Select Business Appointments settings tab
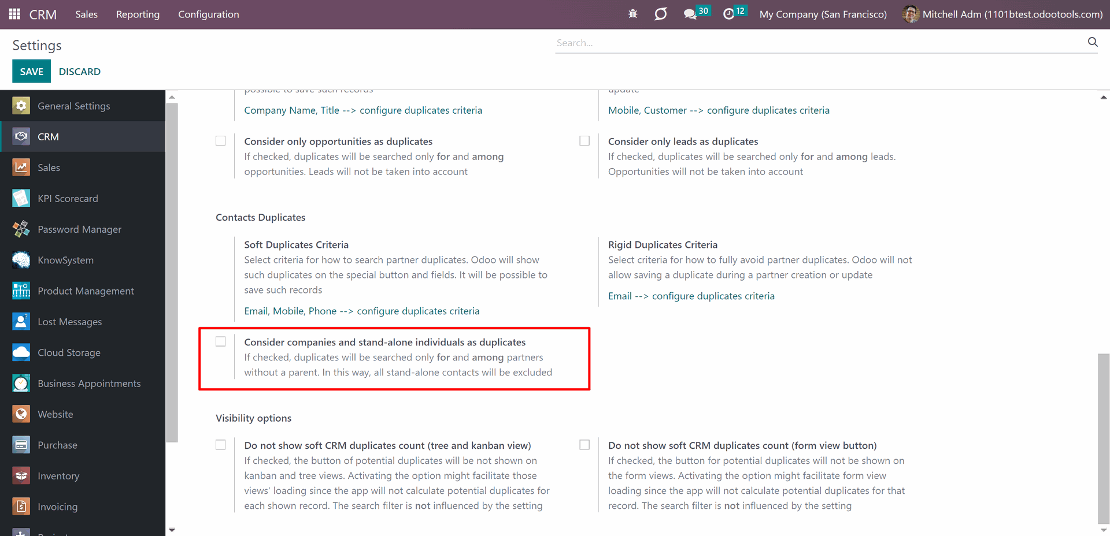Screen dimensions: 1110x536 click(x=82, y=383)
